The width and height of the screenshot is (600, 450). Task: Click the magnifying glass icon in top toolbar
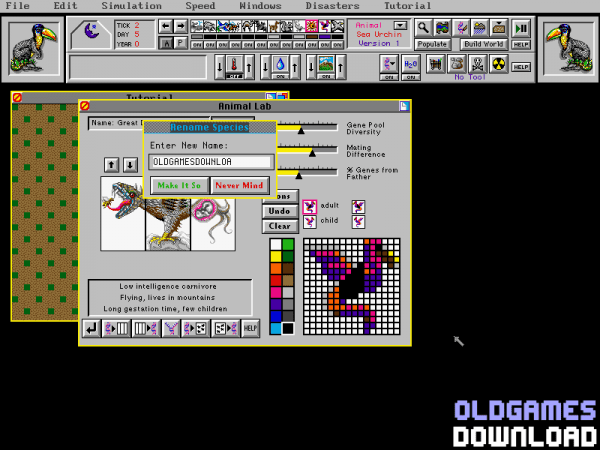pyautogui.click(x=424, y=27)
